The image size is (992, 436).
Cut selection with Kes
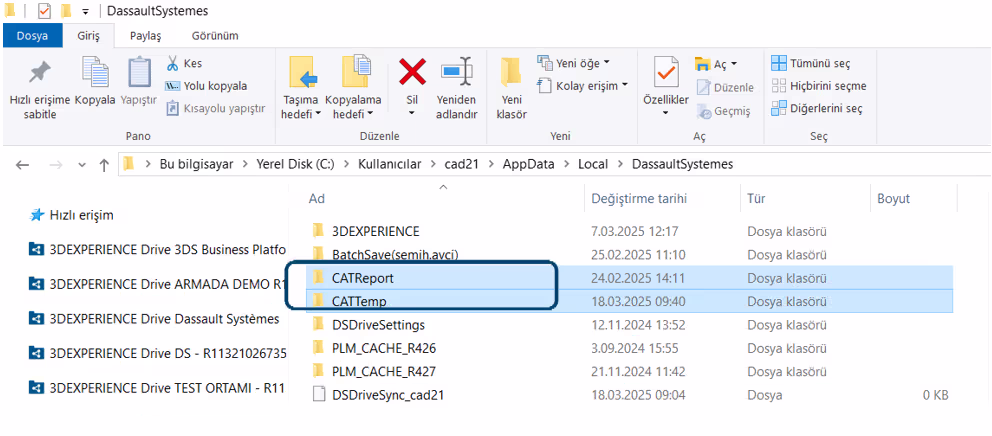pyautogui.click(x=184, y=63)
